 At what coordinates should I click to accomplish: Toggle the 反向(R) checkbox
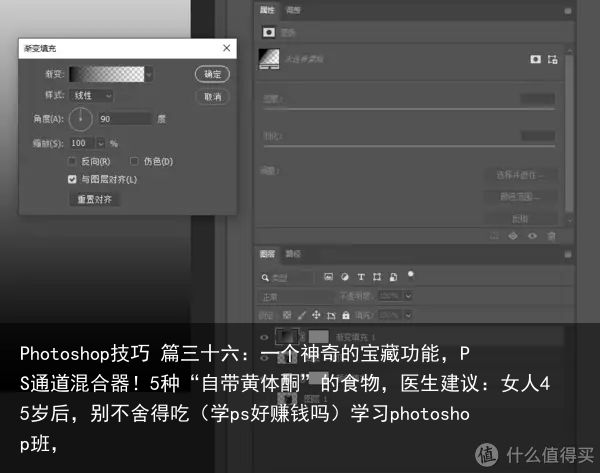click(x=72, y=161)
